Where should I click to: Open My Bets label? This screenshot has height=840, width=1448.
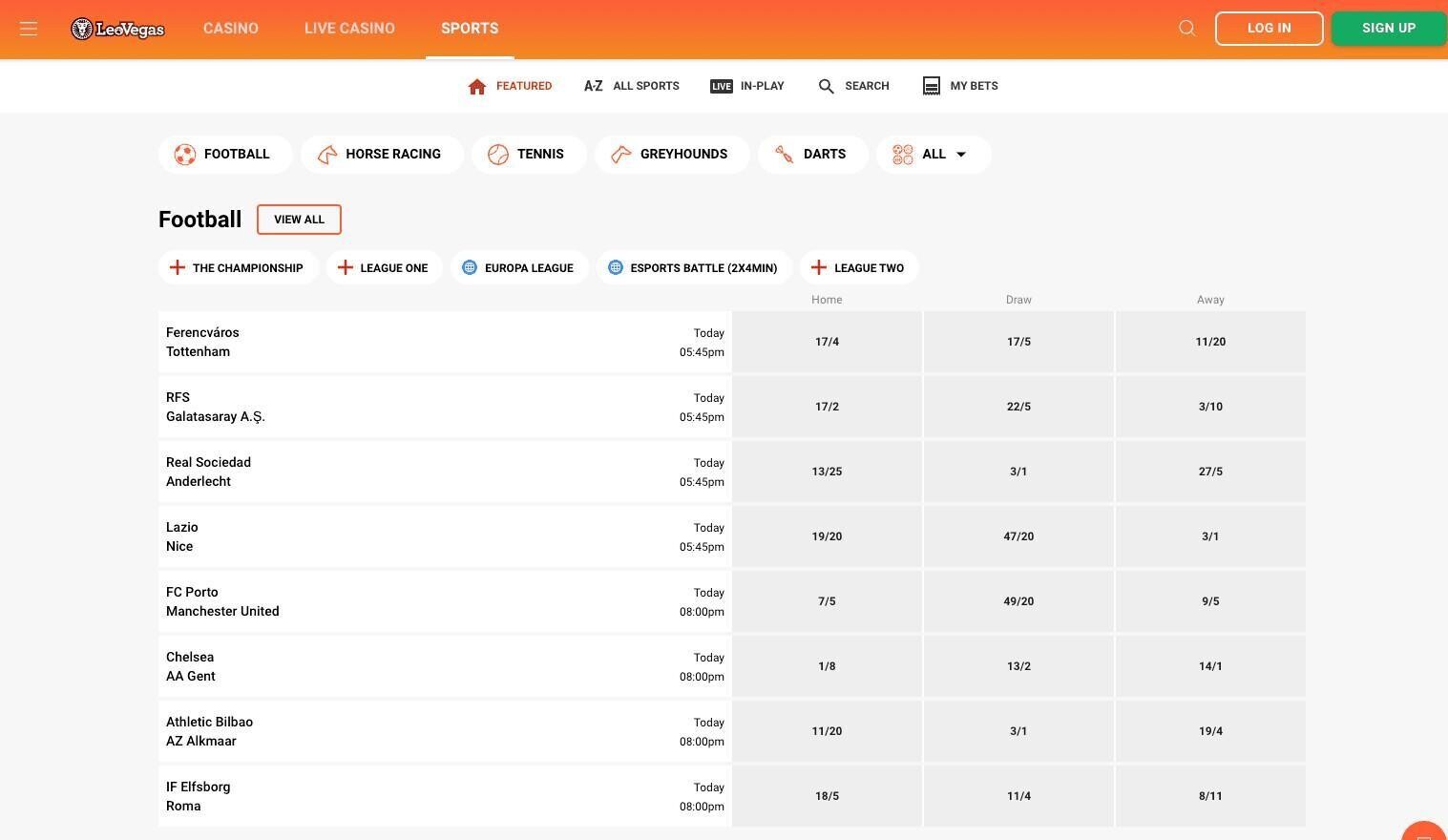tap(975, 86)
